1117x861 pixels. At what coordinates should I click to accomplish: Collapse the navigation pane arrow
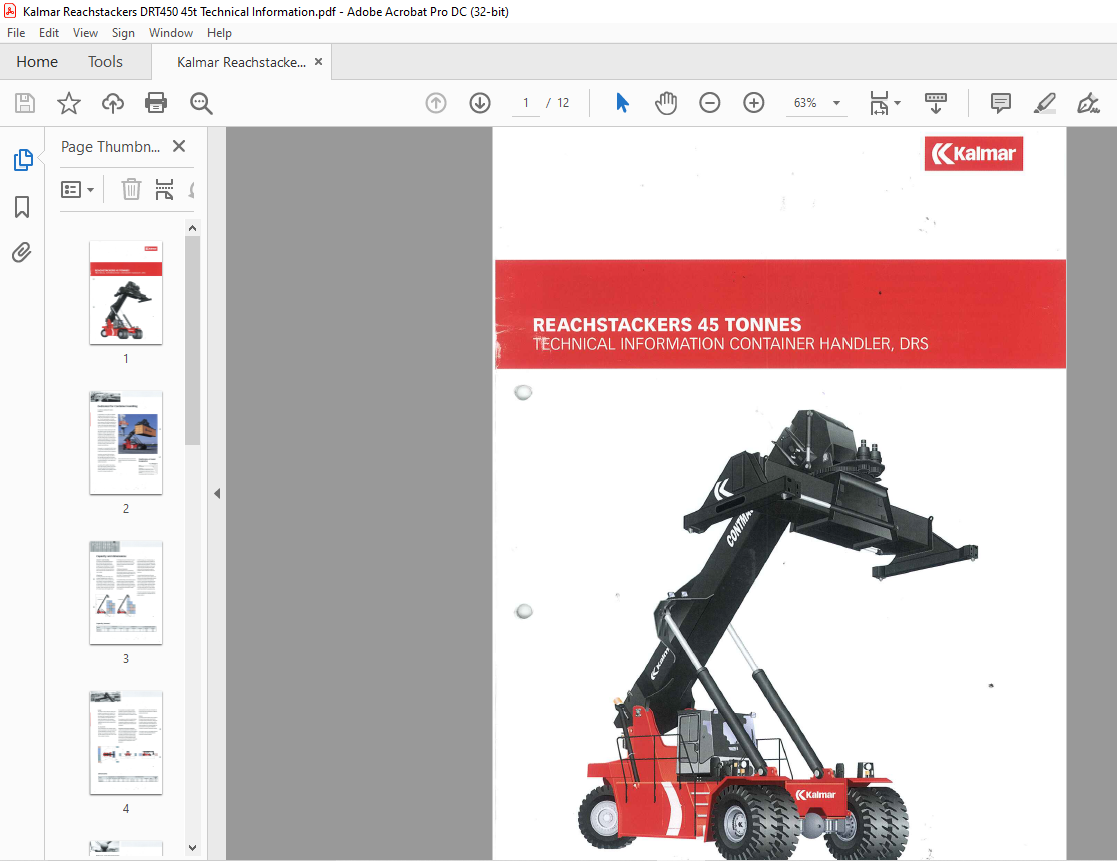[x=217, y=494]
